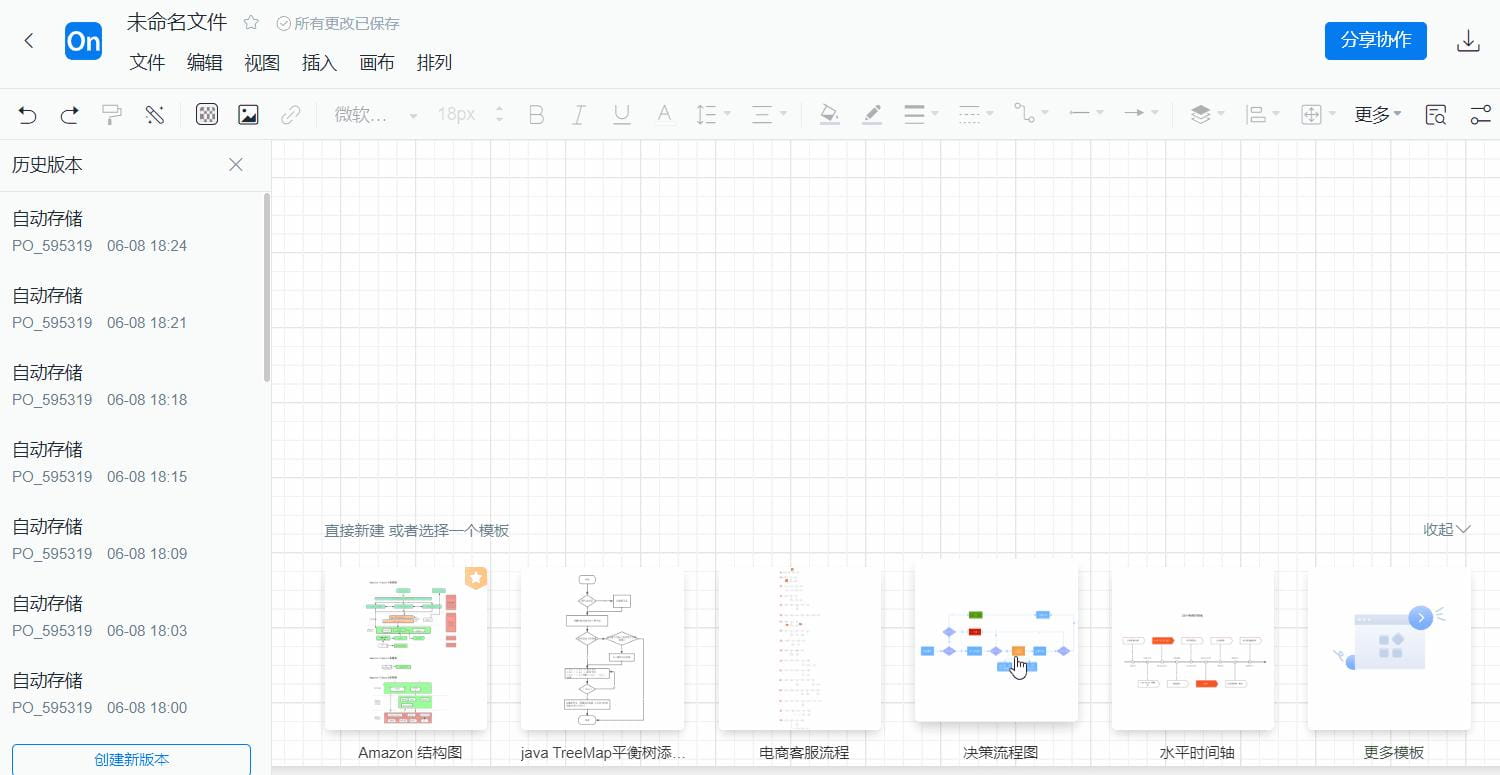Click the 创建新版本 button
The height and width of the screenshot is (775, 1500).
[x=131, y=759]
